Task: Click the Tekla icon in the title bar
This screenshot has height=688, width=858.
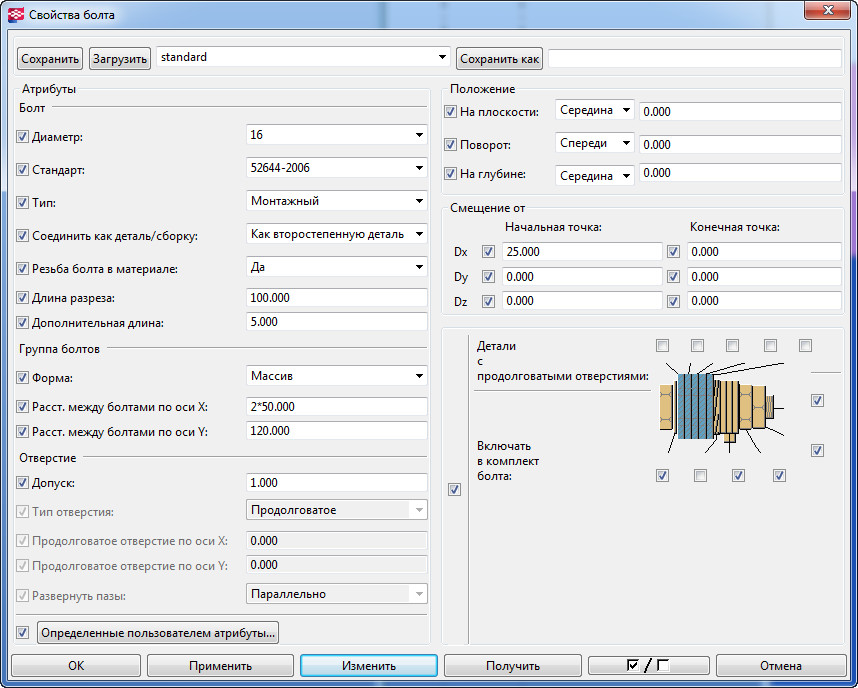Action: [x=15, y=15]
